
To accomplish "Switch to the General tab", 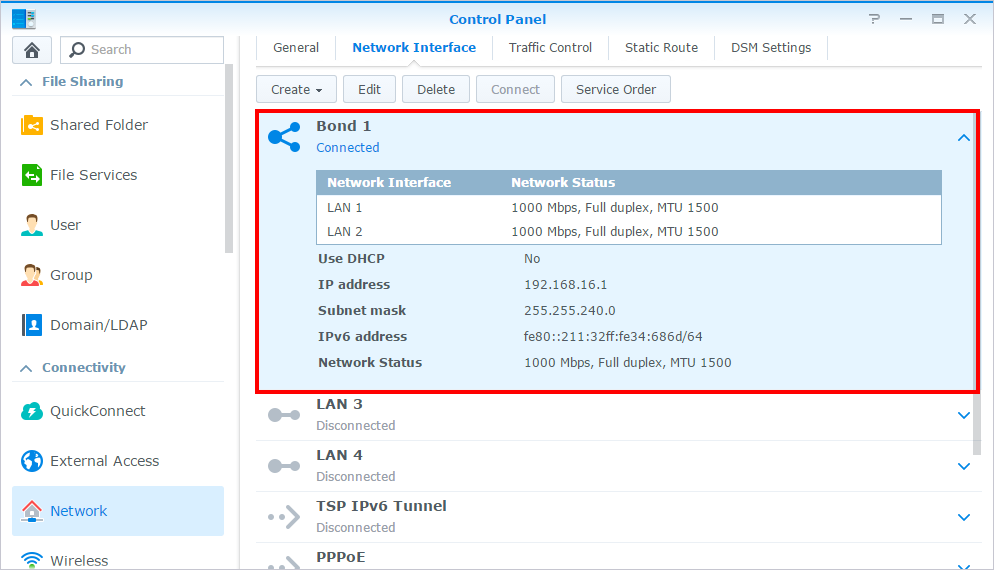I will point(296,48).
